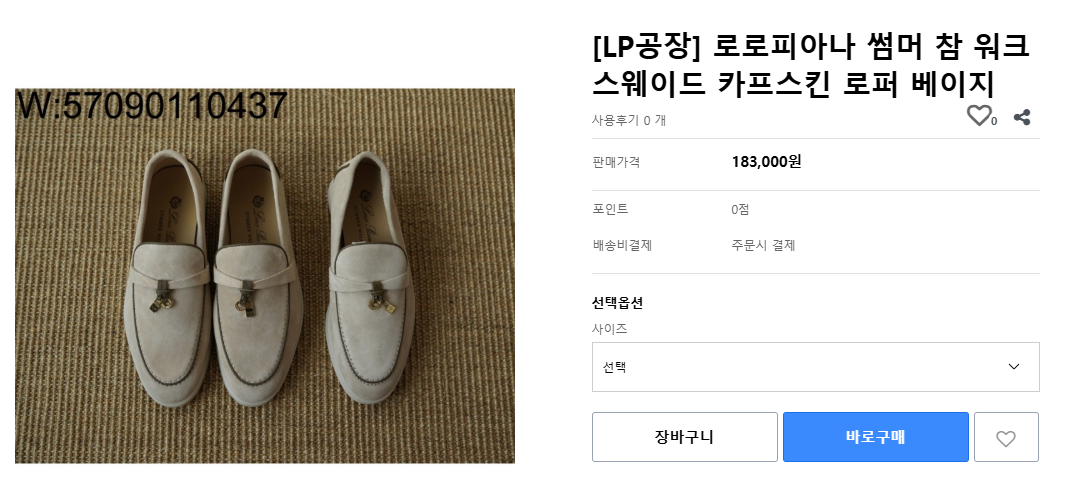The width and height of the screenshot is (1071, 481).
Task: Select the 183,000원 price text
Action: pos(766,162)
